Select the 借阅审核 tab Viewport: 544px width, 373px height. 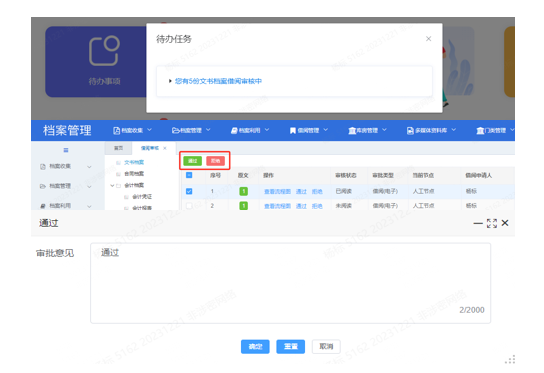click(x=150, y=148)
